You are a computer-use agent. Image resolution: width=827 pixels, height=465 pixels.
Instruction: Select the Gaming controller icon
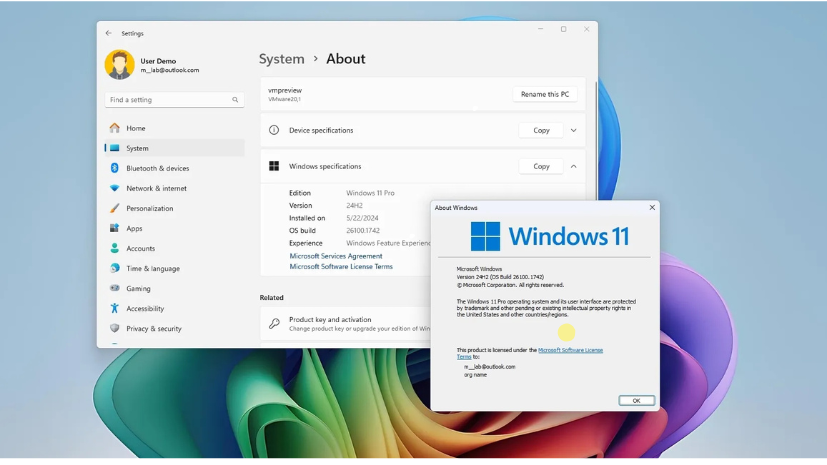(x=115, y=288)
